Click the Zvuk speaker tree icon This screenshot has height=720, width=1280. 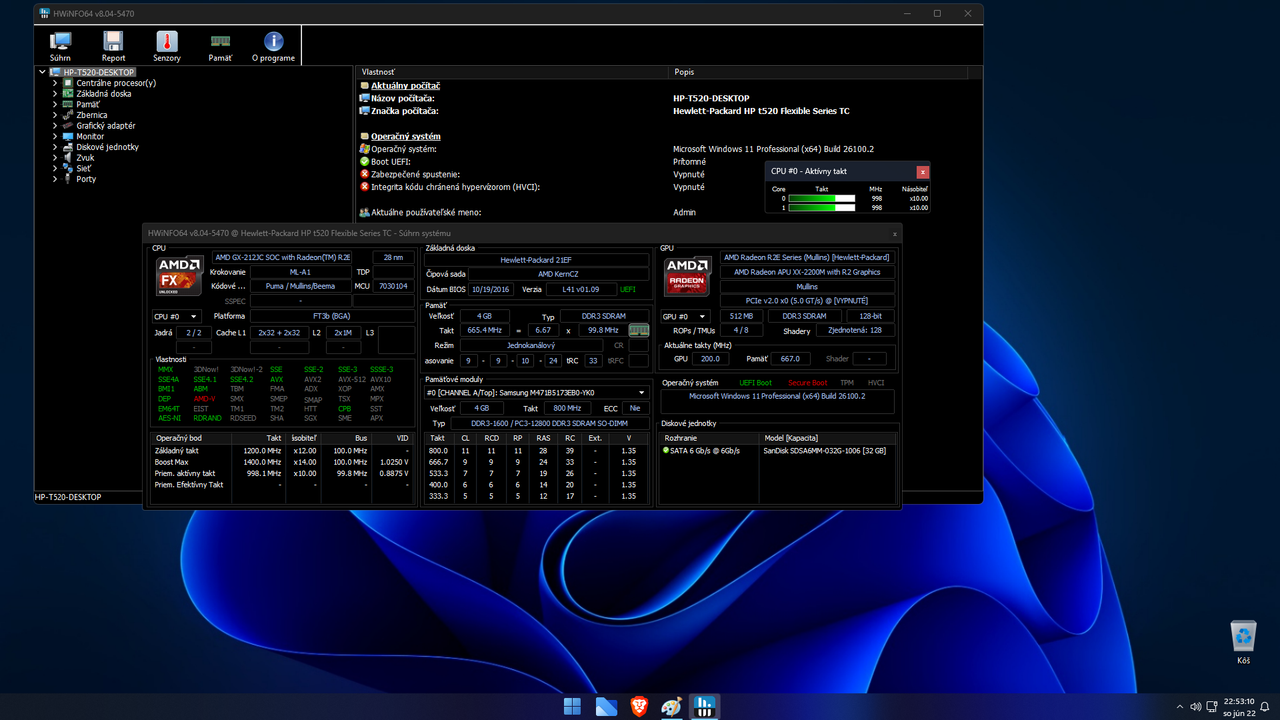(x=68, y=158)
